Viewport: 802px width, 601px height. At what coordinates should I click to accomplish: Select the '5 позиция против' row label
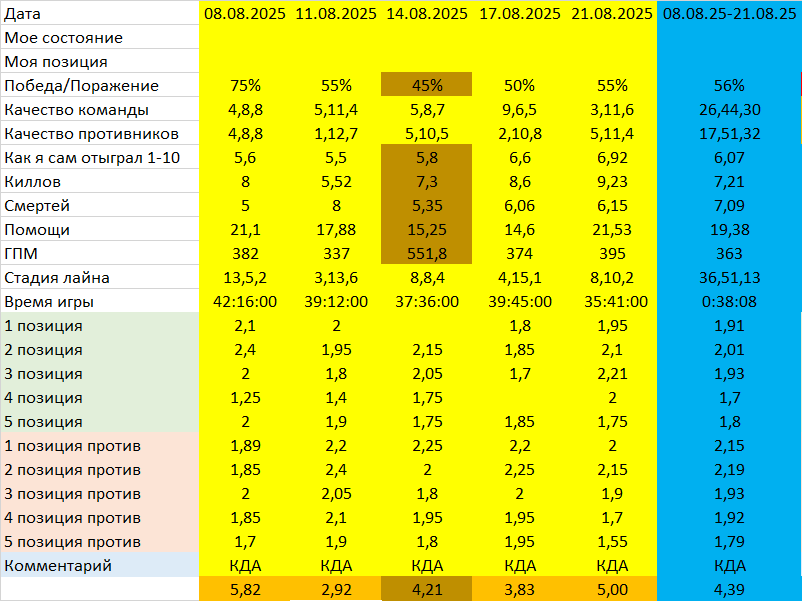tap(99, 542)
